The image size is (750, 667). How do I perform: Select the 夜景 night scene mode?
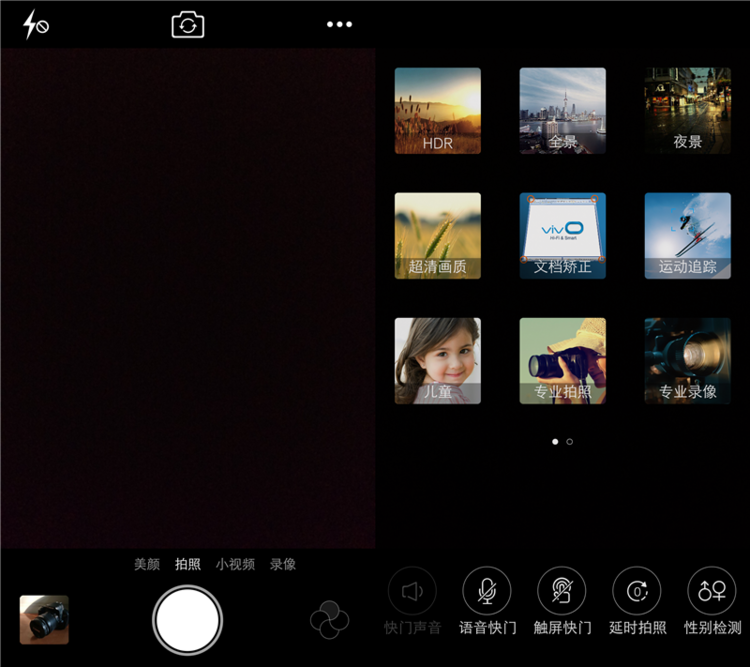pos(687,111)
